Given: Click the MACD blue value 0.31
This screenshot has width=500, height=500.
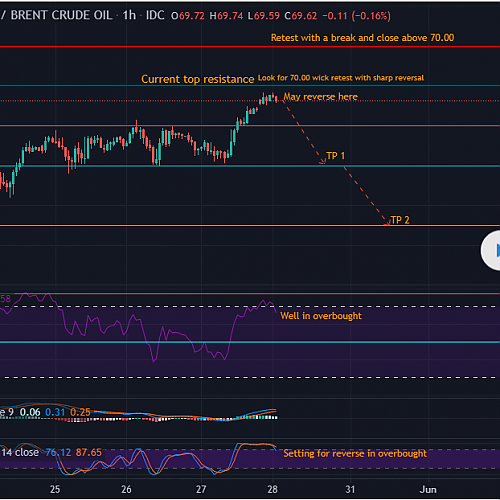Looking at the screenshot, I should click(x=55, y=412).
